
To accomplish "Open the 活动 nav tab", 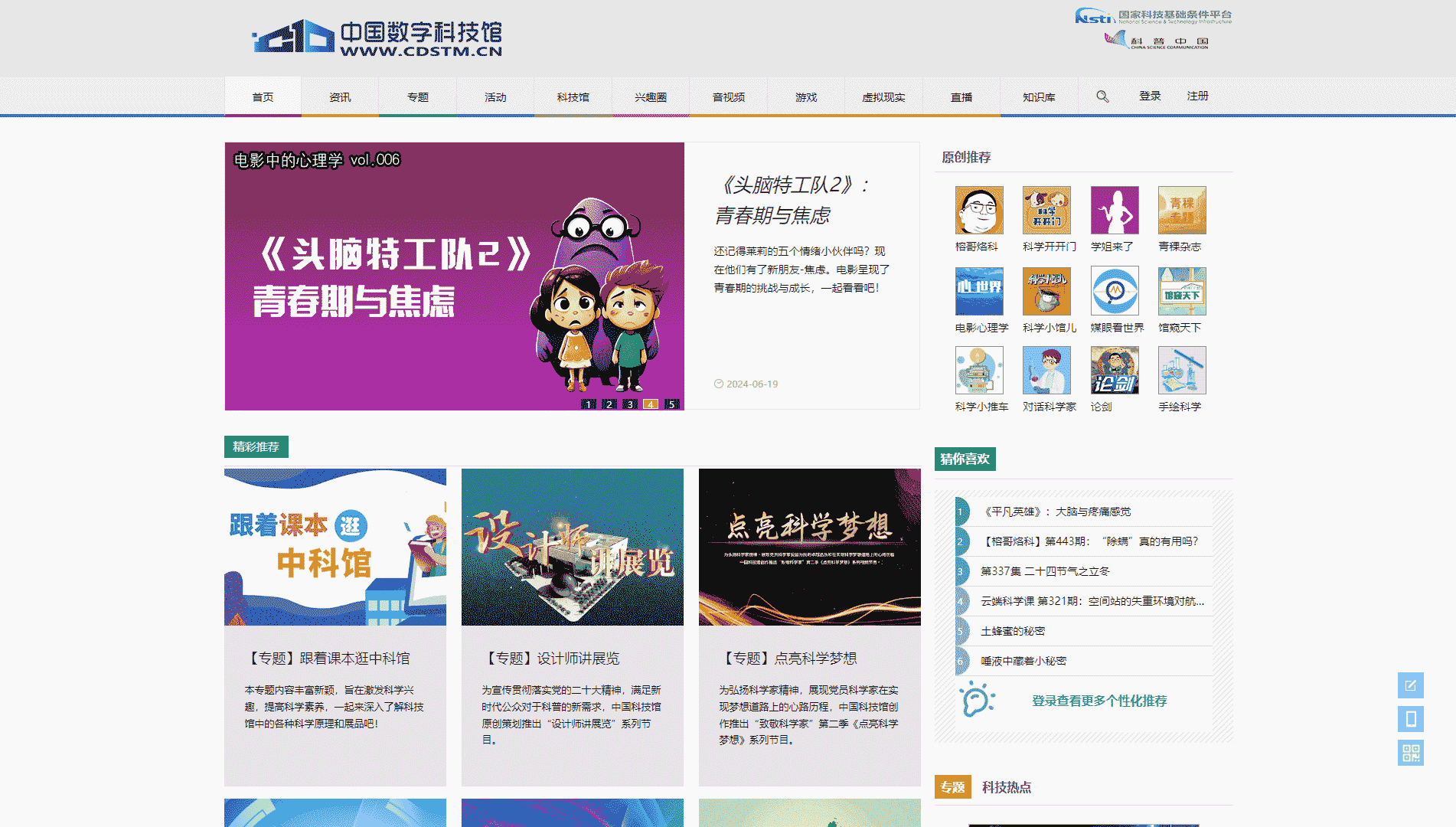I will pos(495,97).
